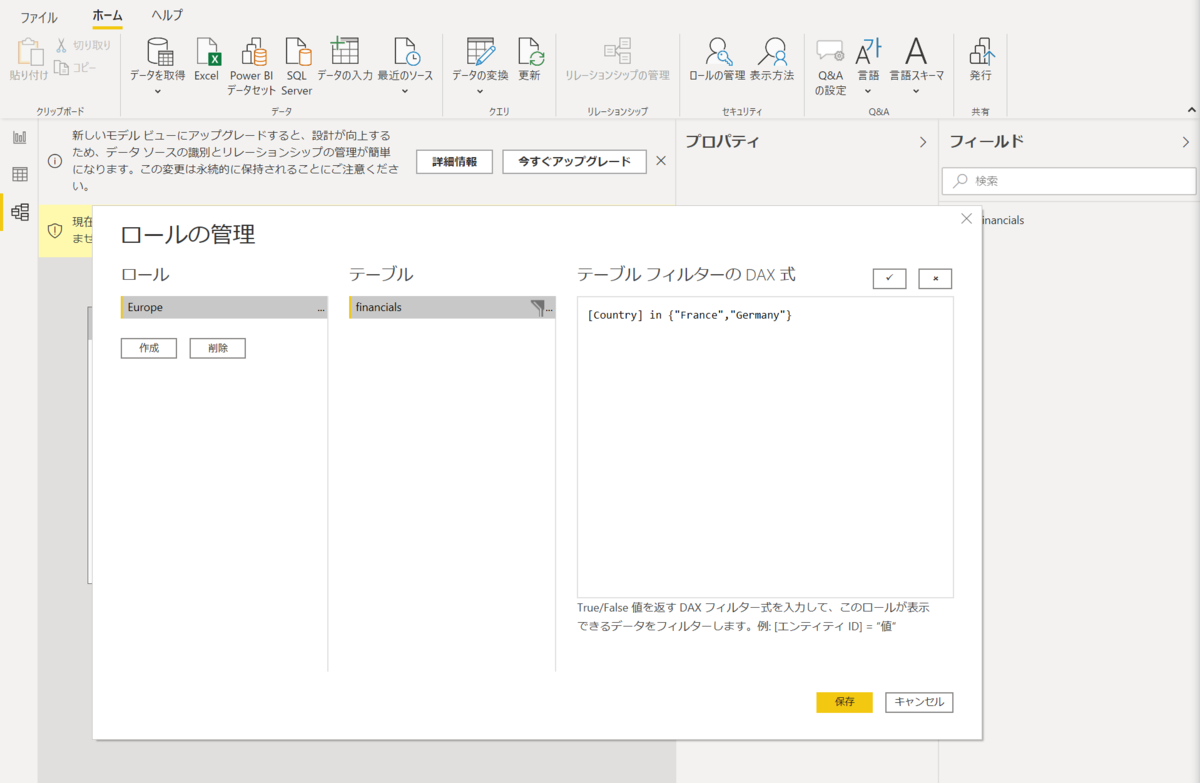Viewport: 1200px width, 783px height.
Task: Switch to the ヘルプ ribbon tab
Action: [x=166, y=16]
